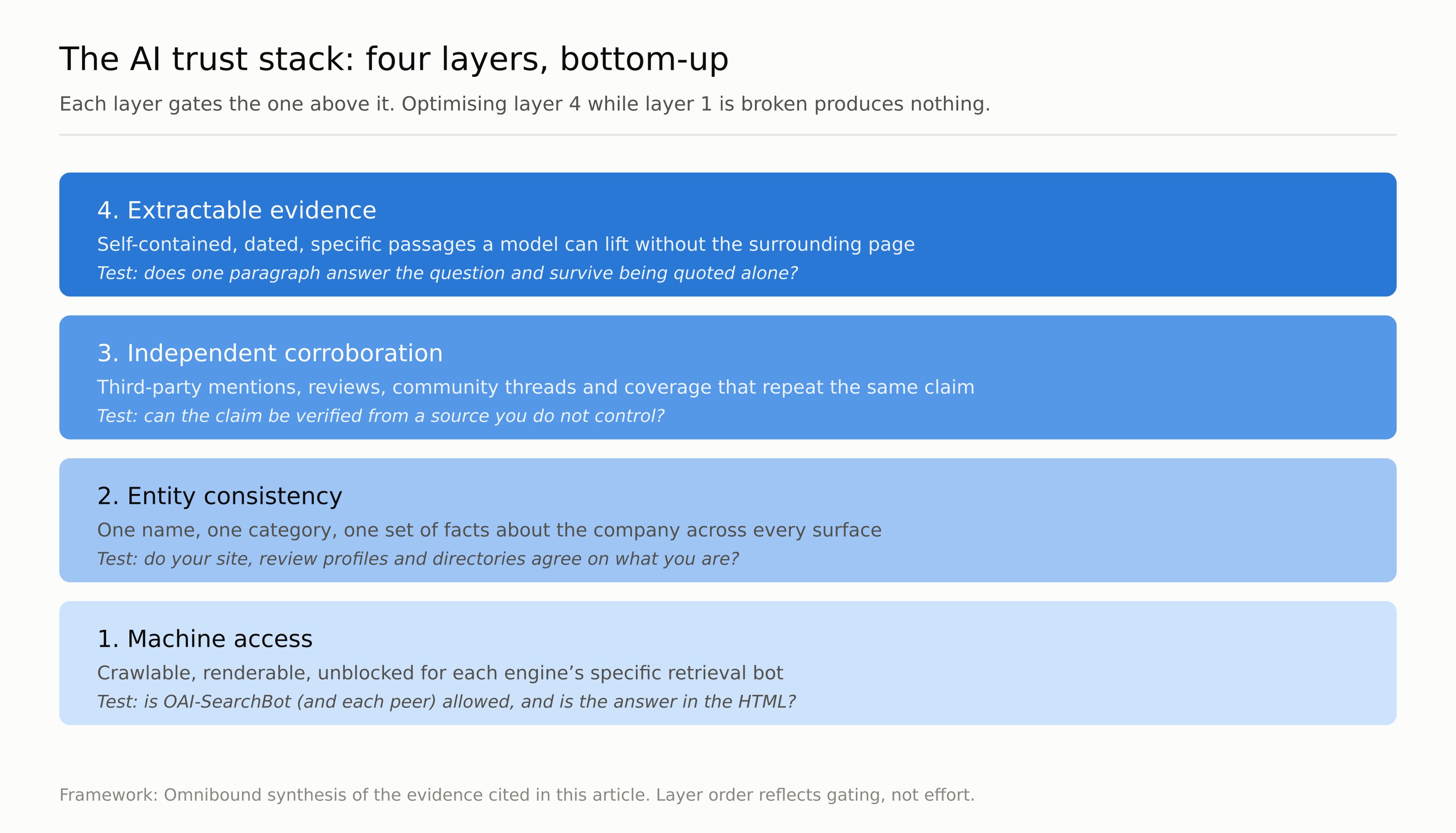Click the 'Framework: Omnibound synthesis' footnote
1456x833 pixels.
[517, 795]
